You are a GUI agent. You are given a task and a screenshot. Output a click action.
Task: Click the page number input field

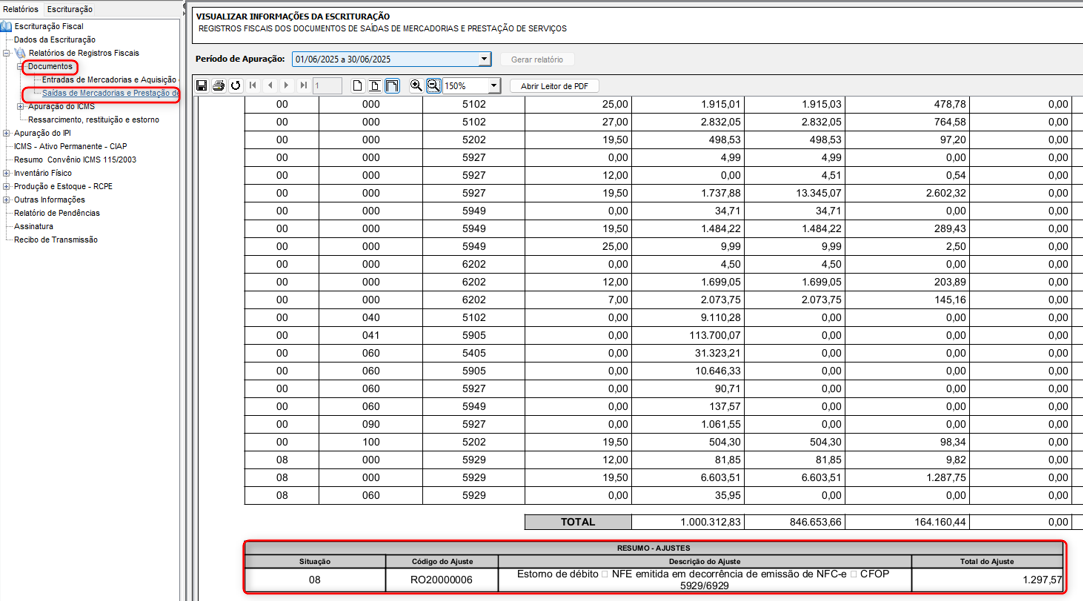[327, 86]
